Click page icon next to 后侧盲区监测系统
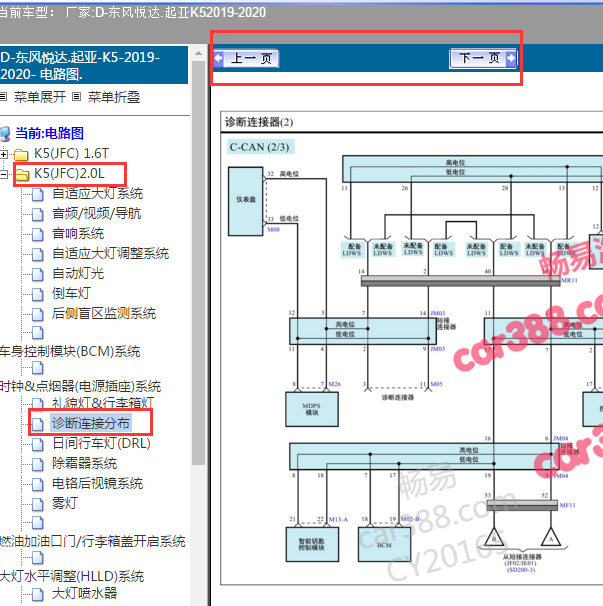This screenshot has height=606, width=603. coord(37,314)
